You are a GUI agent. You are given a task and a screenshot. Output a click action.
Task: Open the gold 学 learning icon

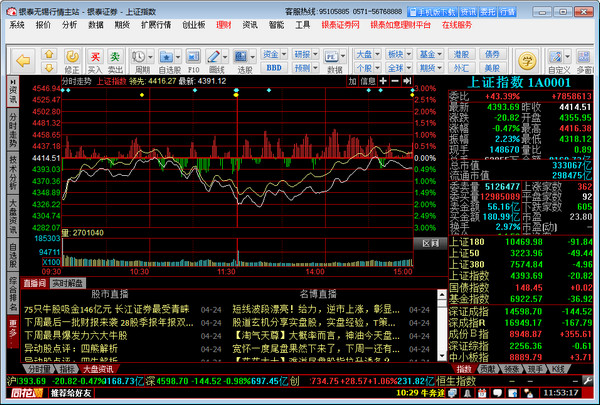coord(527,60)
